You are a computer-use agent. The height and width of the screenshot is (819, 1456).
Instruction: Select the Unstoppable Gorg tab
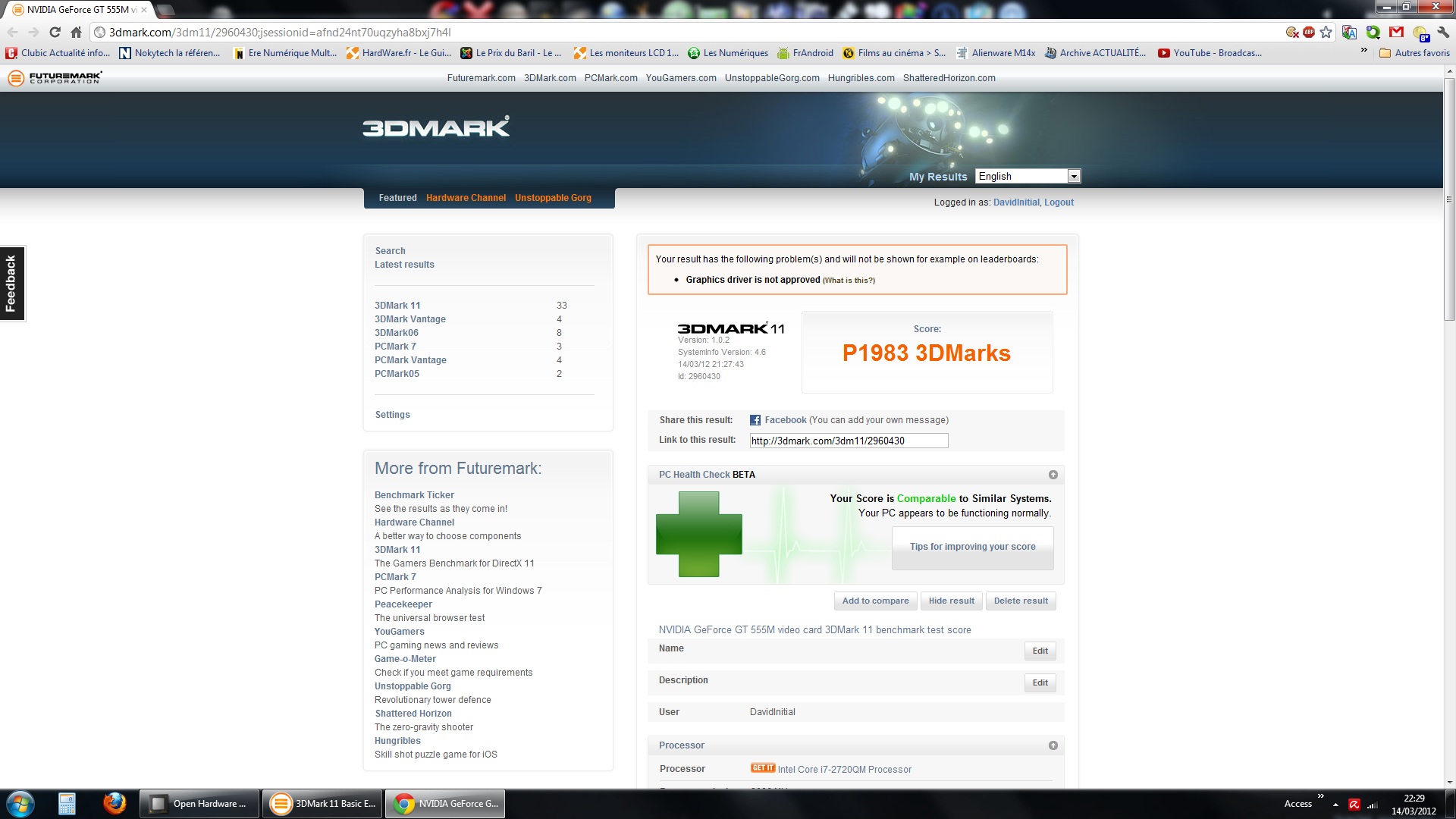[x=553, y=198]
